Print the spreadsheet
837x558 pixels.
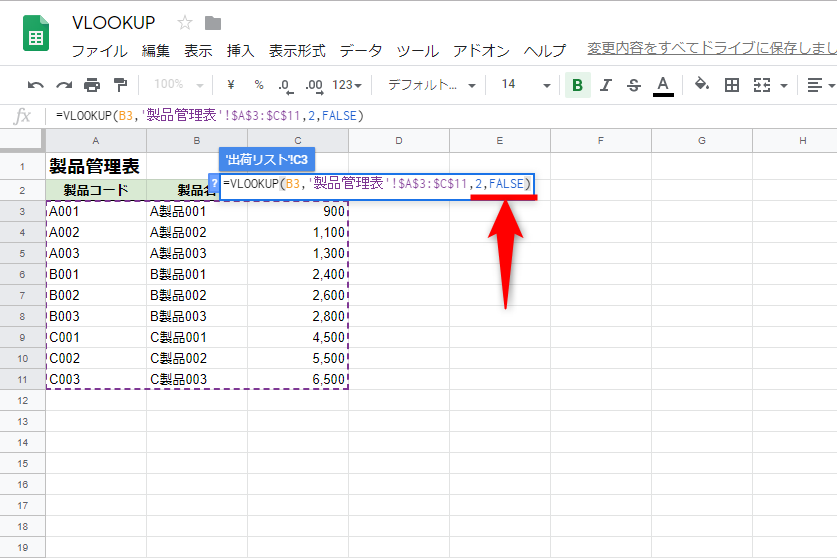click(92, 85)
